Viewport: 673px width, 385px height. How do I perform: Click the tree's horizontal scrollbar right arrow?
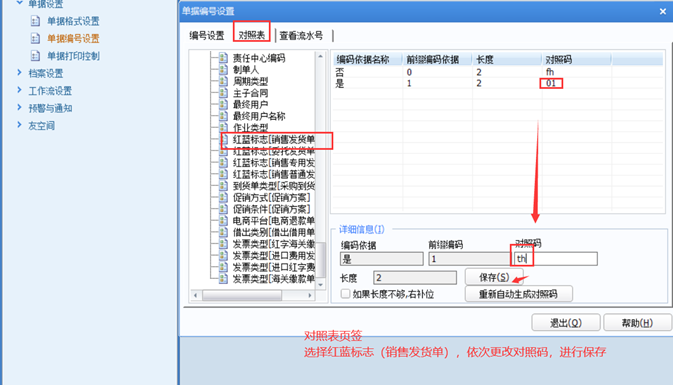click(310, 295)
